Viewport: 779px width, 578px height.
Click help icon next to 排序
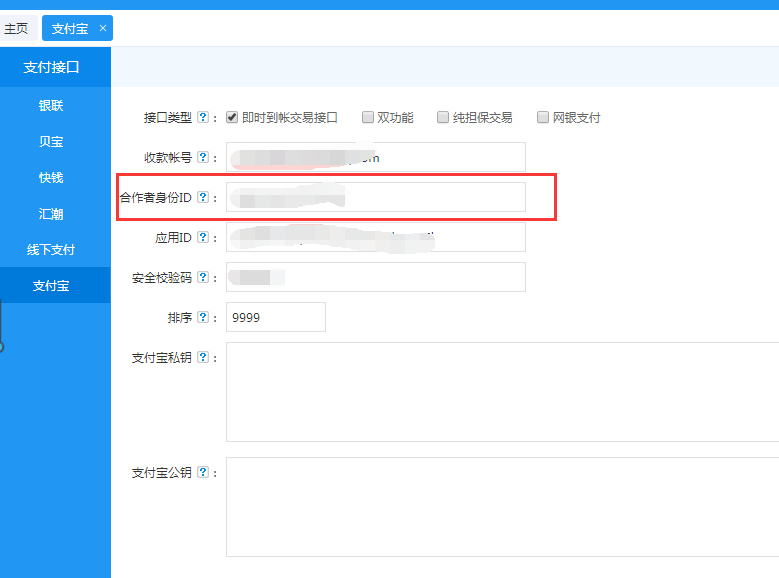[x=203, y=317]
